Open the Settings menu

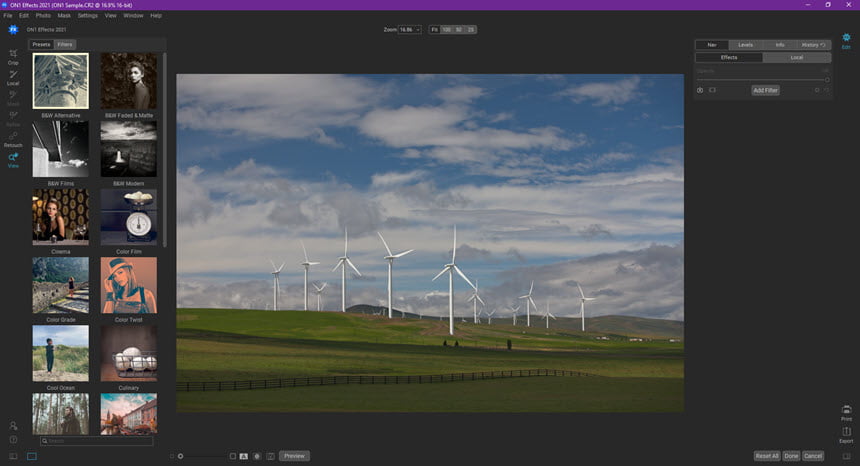pyautogui.click(x=88, y=15)
